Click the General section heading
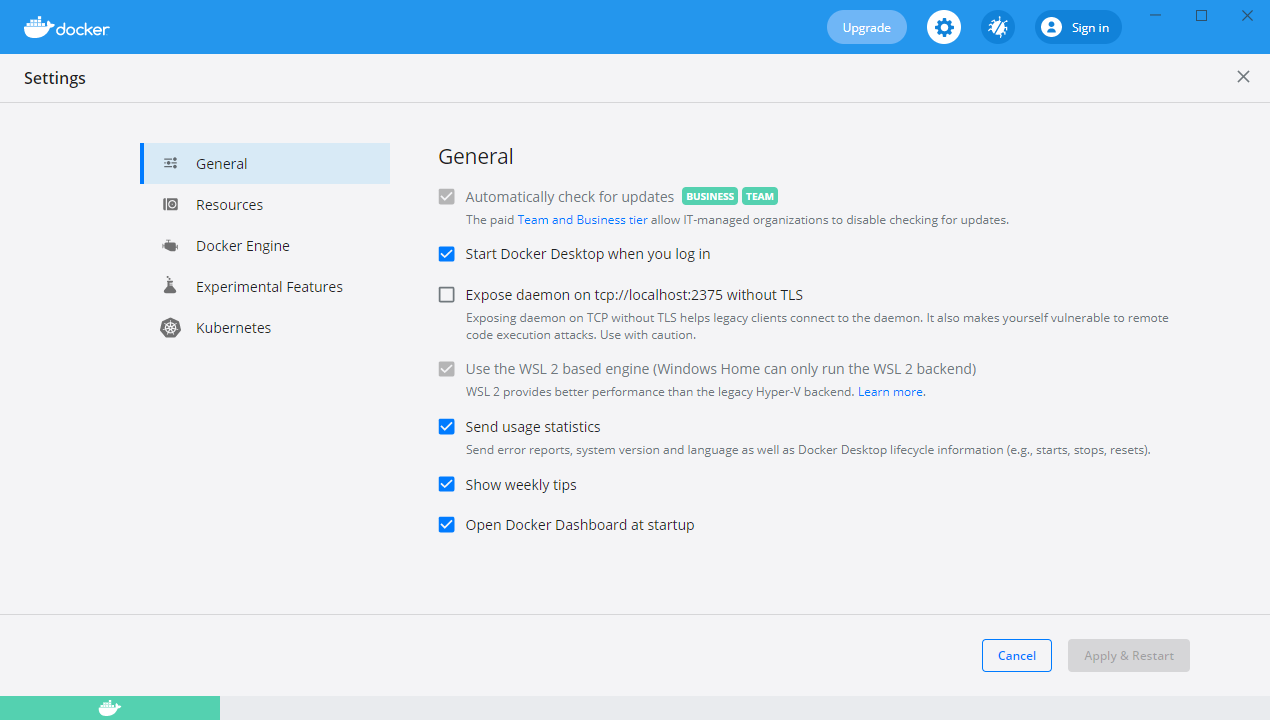 [x=476, y=157]
